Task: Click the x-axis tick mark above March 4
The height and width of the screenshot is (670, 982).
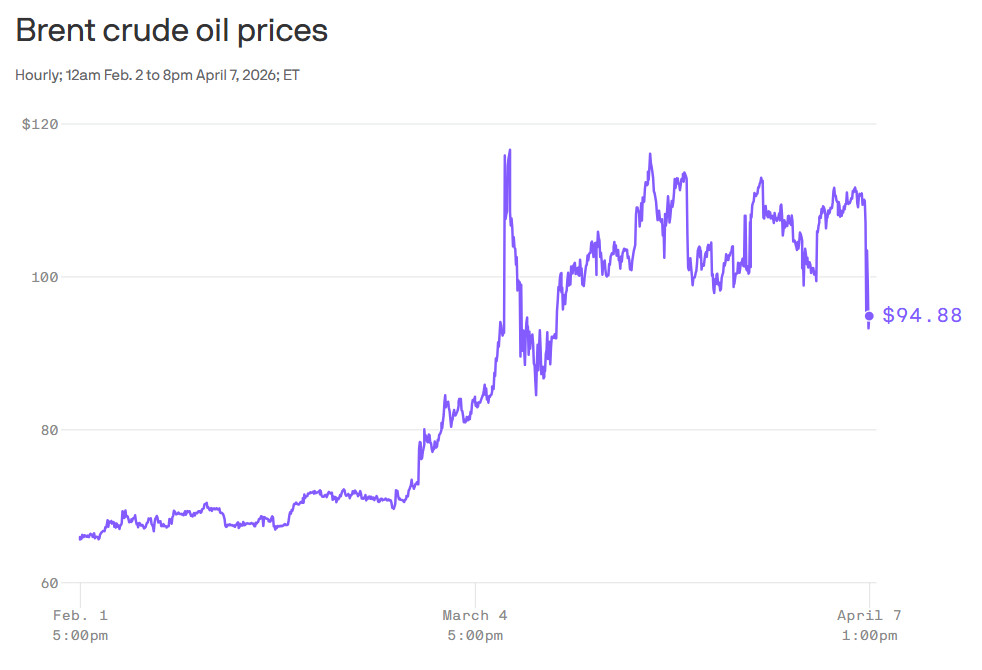Action: click(475, 590)
